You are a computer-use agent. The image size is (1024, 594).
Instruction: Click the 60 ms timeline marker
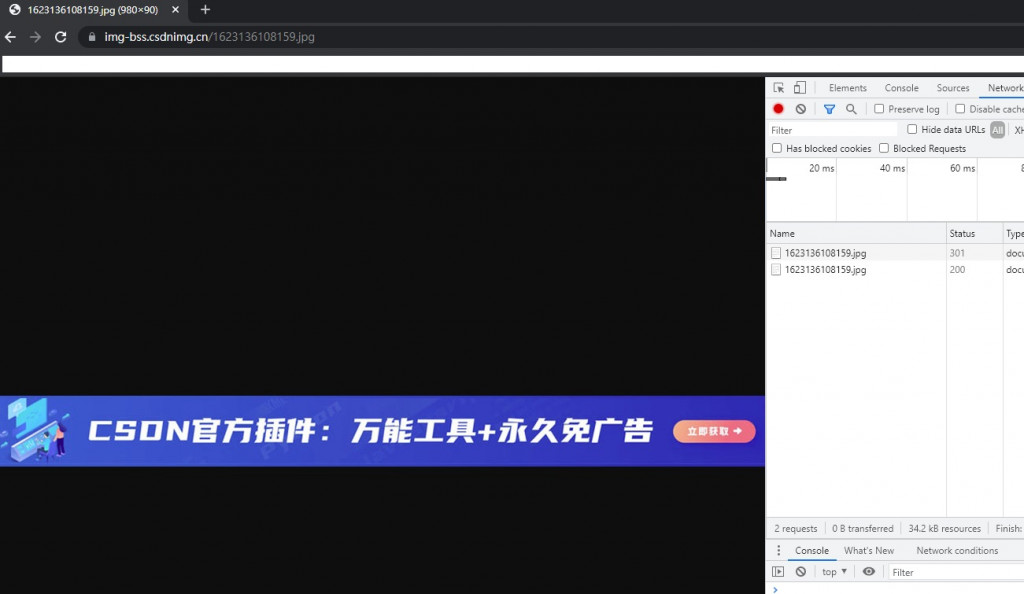pos(963,168)
